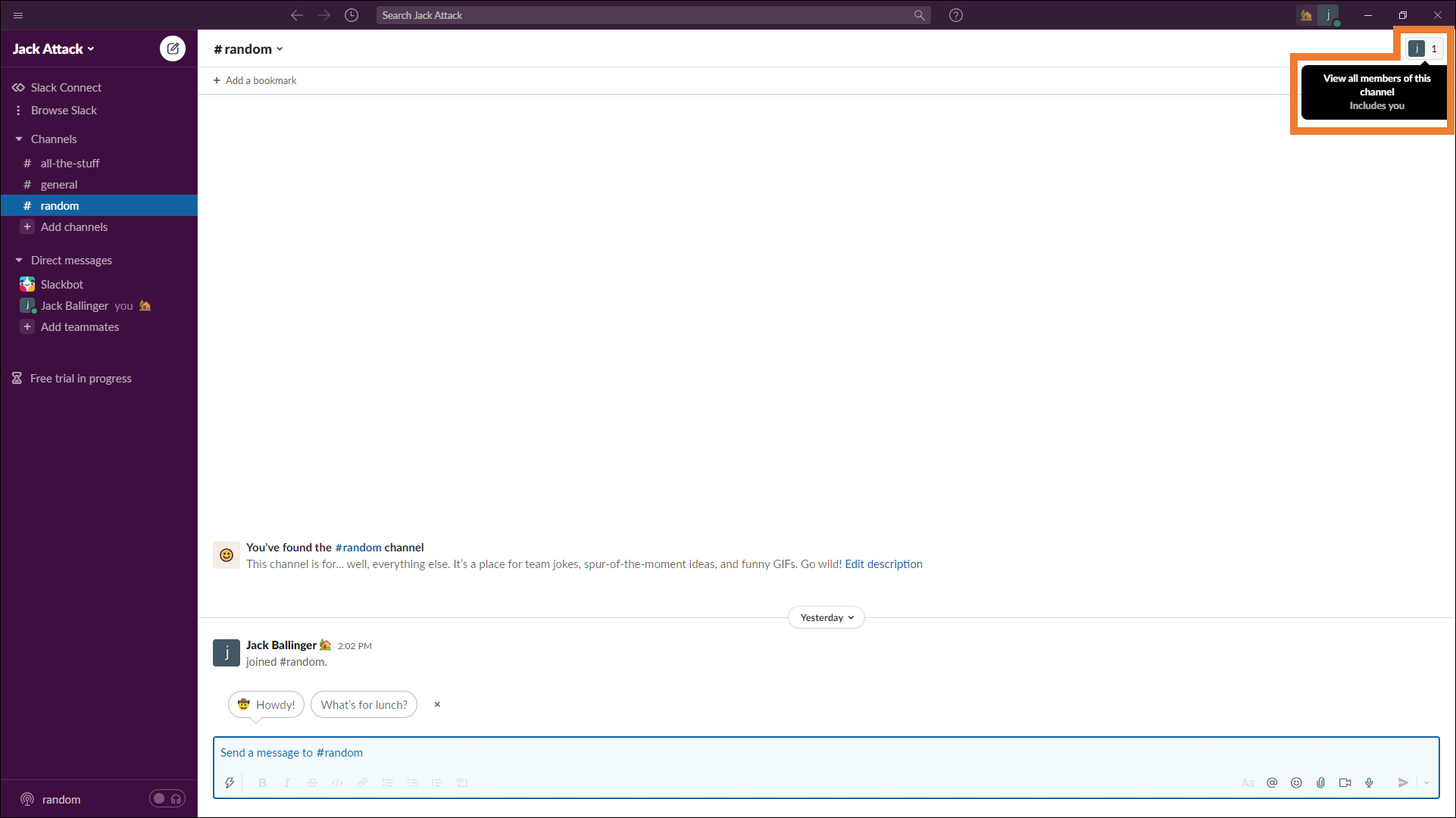Viewport: 1456px width, 818px height.
Task: Click the send message arrow
Action: [x=1403, y=783]
